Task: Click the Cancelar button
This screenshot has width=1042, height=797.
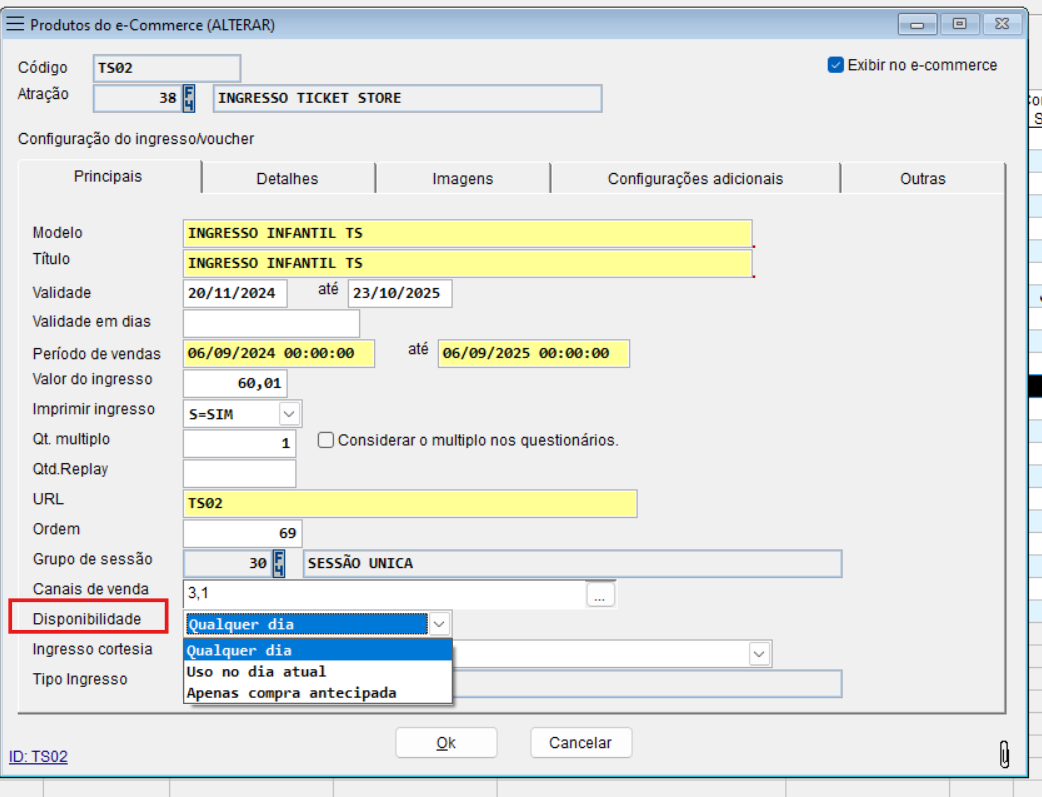Action: (580, 742)
